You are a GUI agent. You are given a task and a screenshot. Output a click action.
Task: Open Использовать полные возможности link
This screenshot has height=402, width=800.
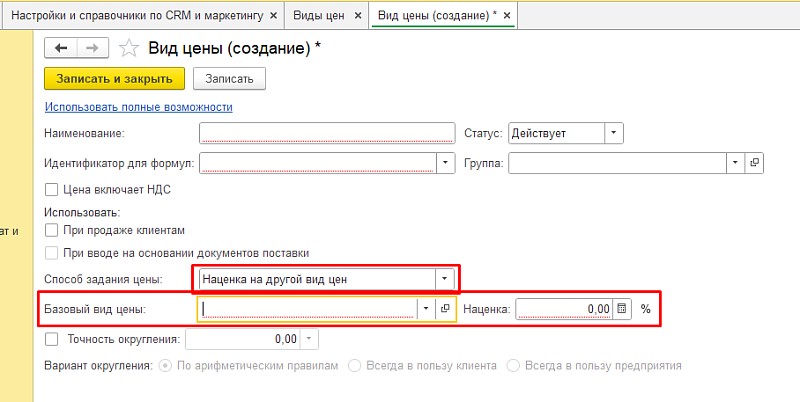point(138,107)
